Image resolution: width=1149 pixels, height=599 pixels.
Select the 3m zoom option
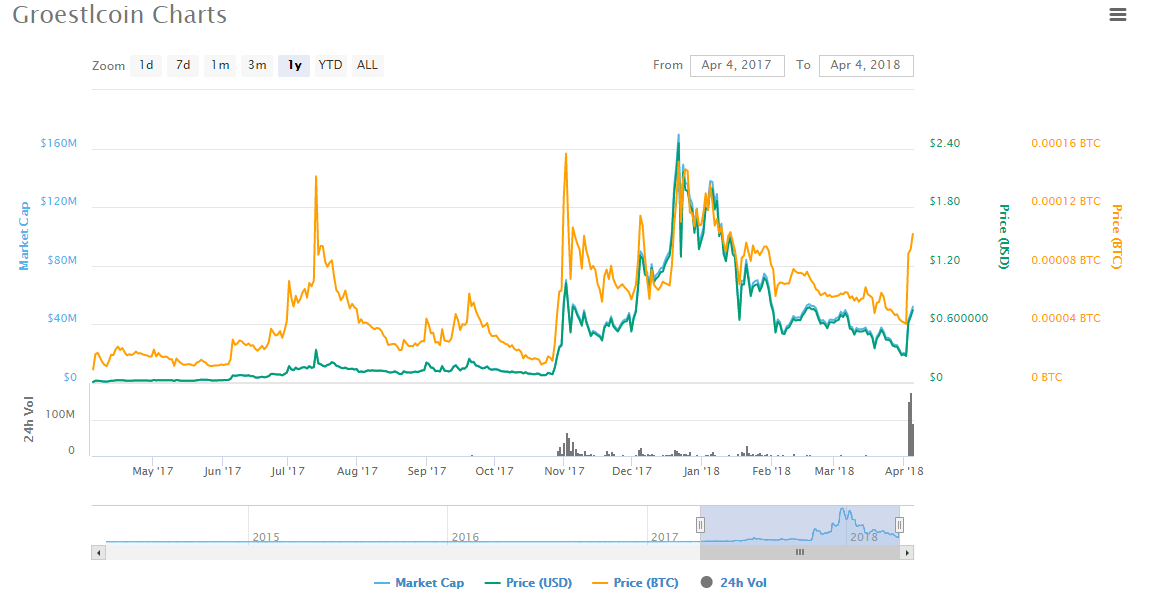click(x=257, y=66)
